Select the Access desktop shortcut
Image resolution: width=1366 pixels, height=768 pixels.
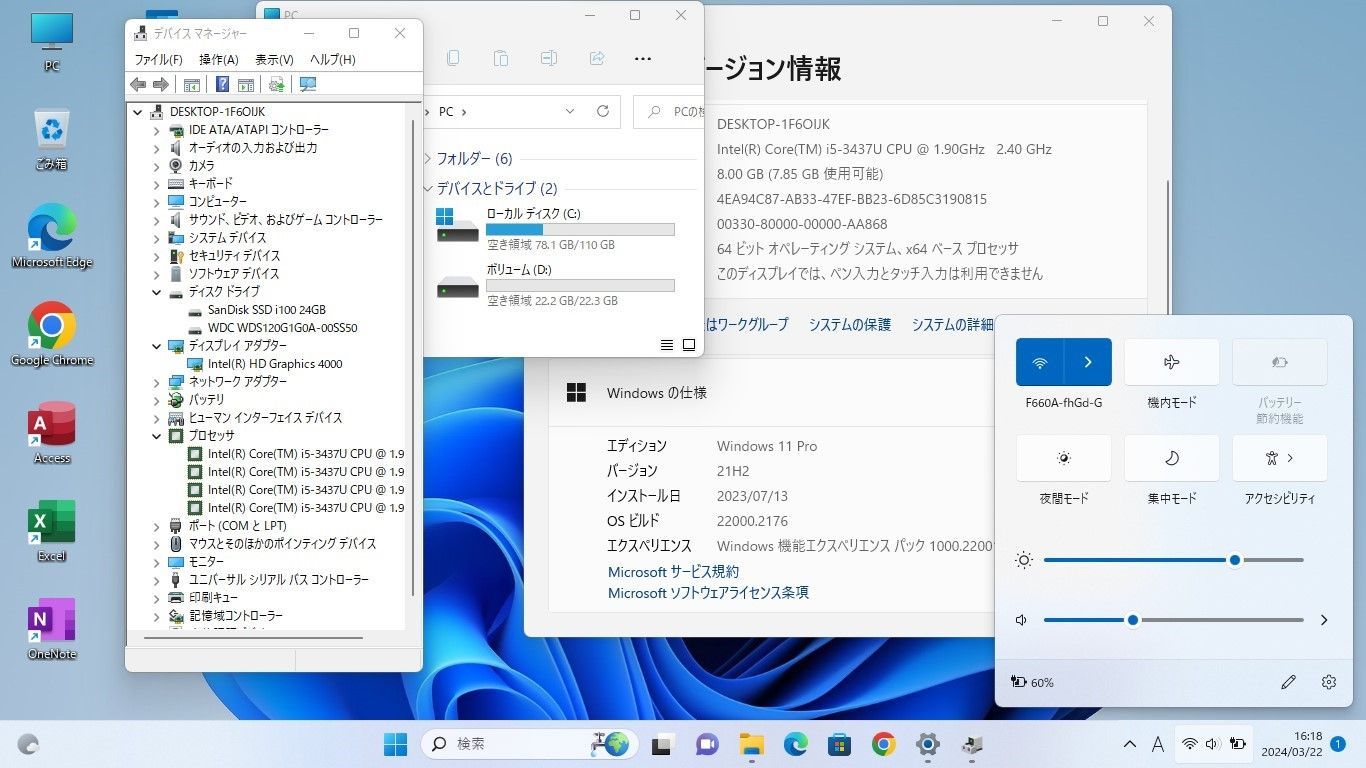[52, 432]
